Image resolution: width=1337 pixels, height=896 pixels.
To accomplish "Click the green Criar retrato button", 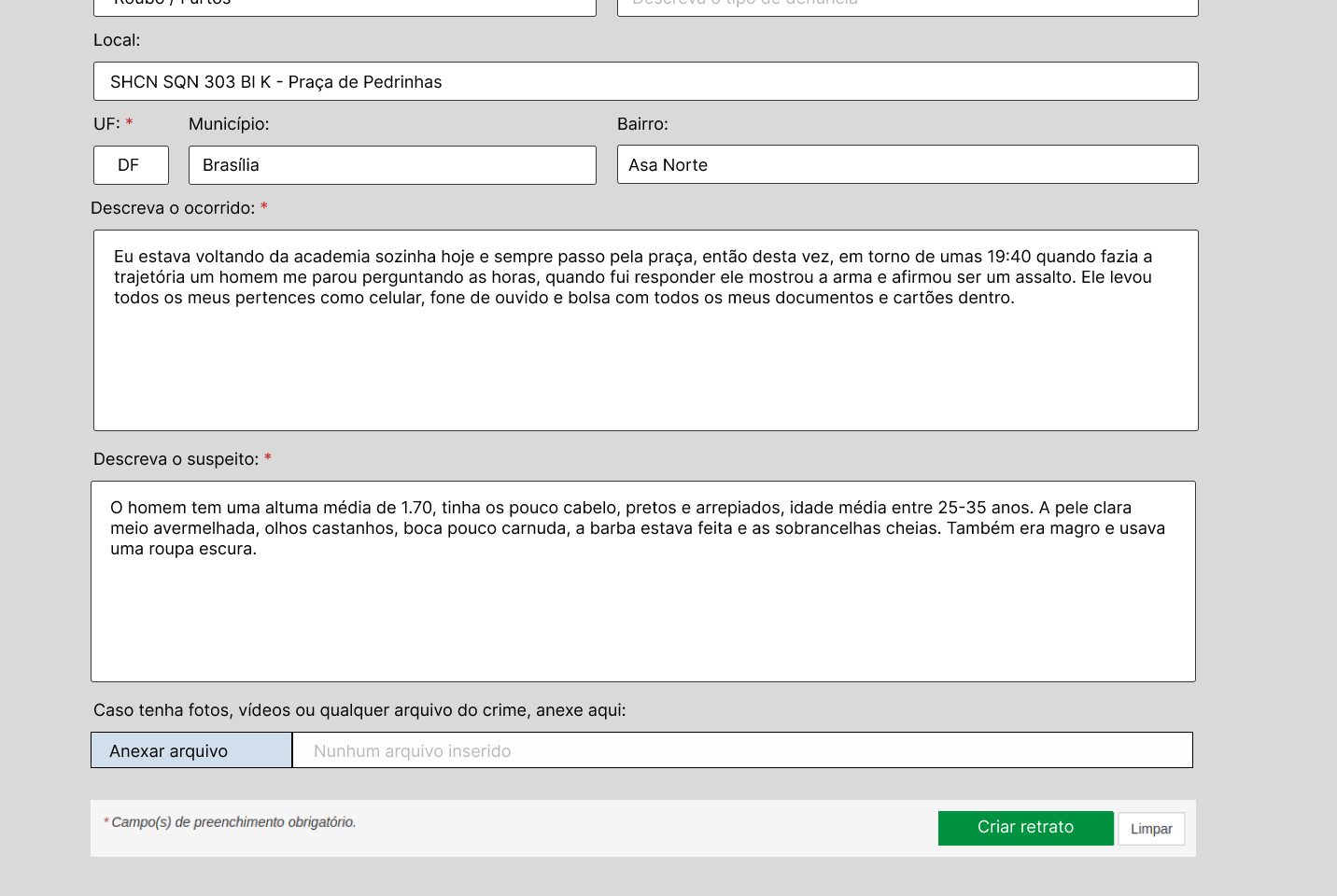I will click(x=1025, y=828).
